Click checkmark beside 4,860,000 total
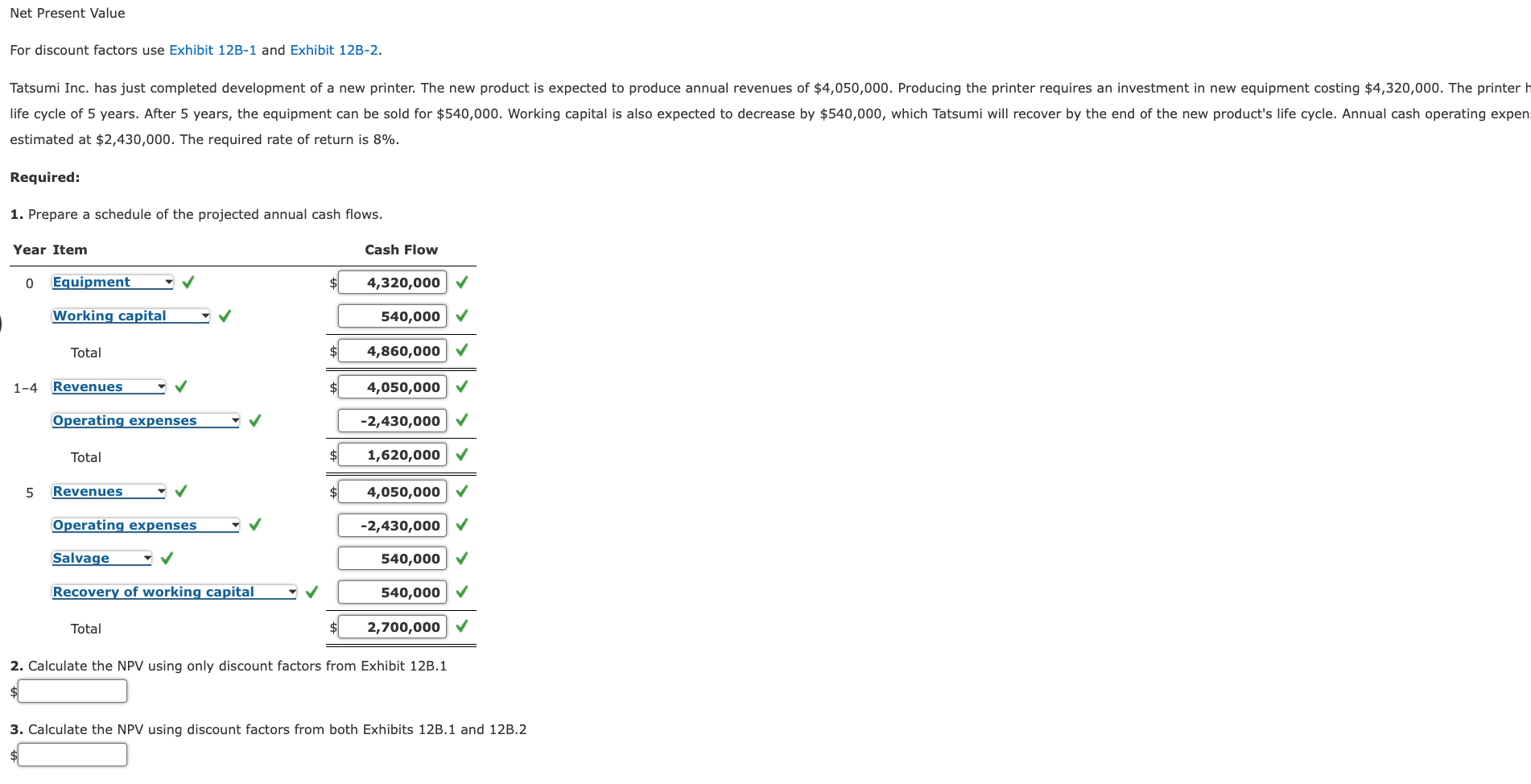 pyautogui.click(x=462, y=350)
